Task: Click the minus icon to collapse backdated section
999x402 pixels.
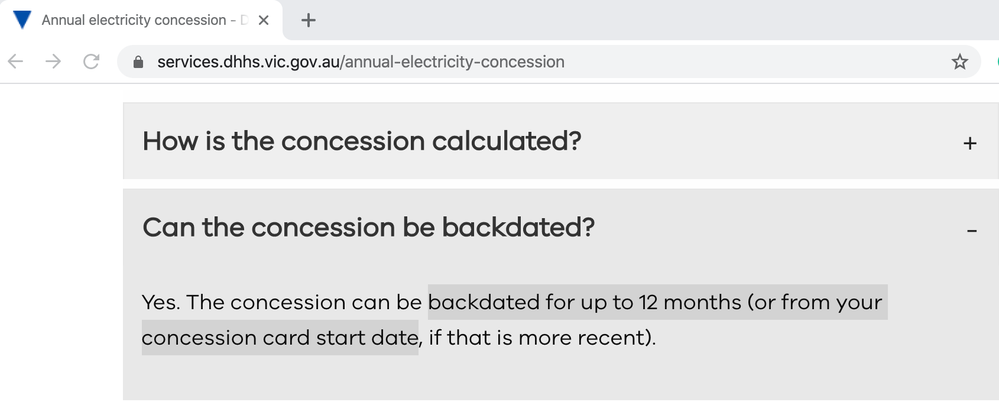Action: click(971, 231)
